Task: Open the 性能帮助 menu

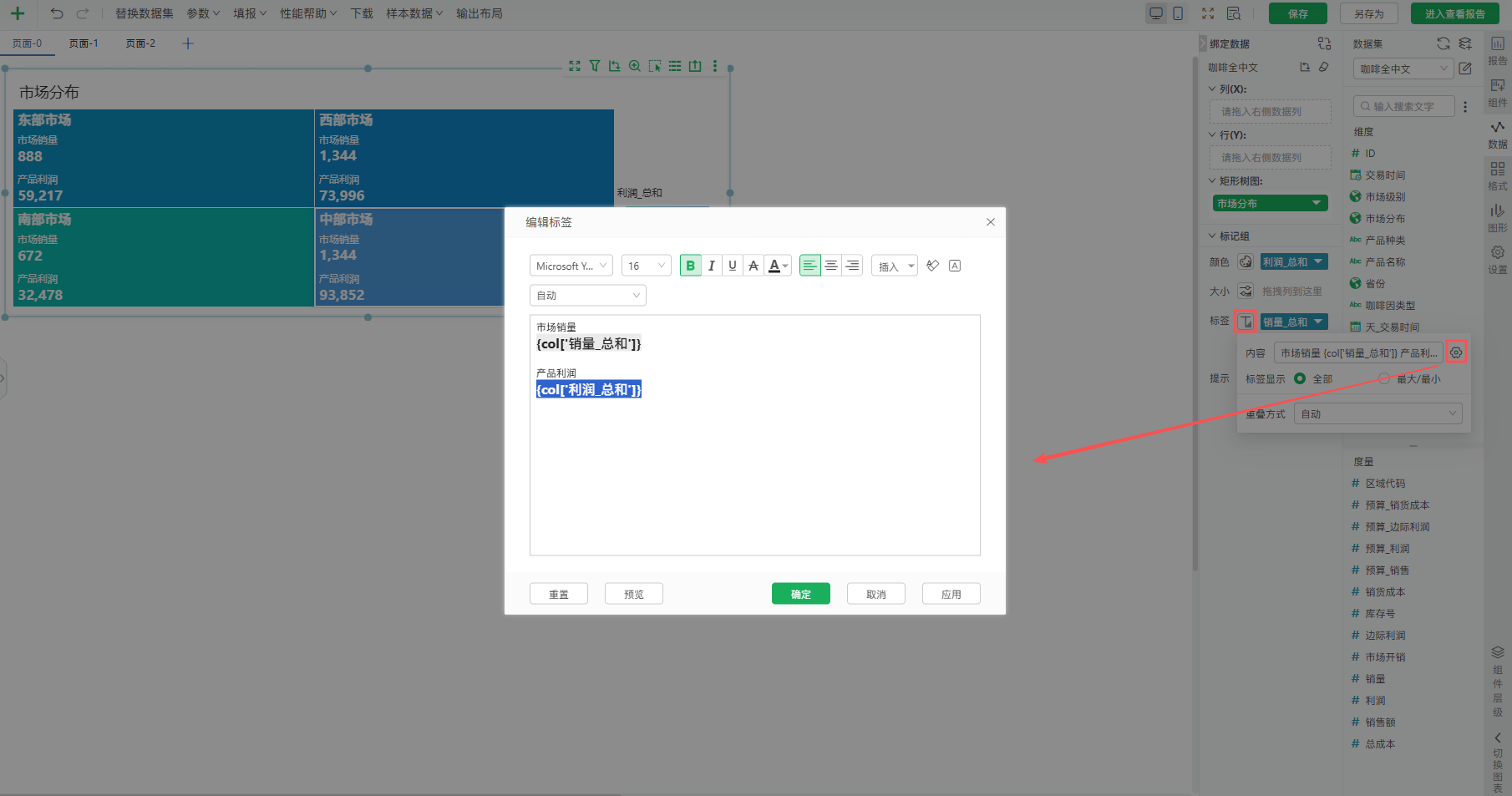Action: tap(307, 13)
